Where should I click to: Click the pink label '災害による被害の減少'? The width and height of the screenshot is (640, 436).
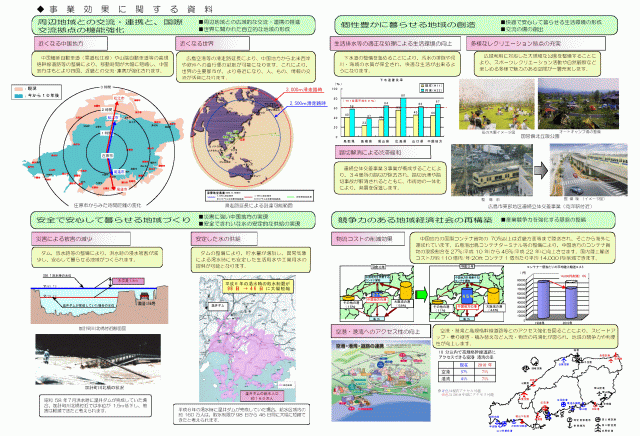tap(81, 239)
